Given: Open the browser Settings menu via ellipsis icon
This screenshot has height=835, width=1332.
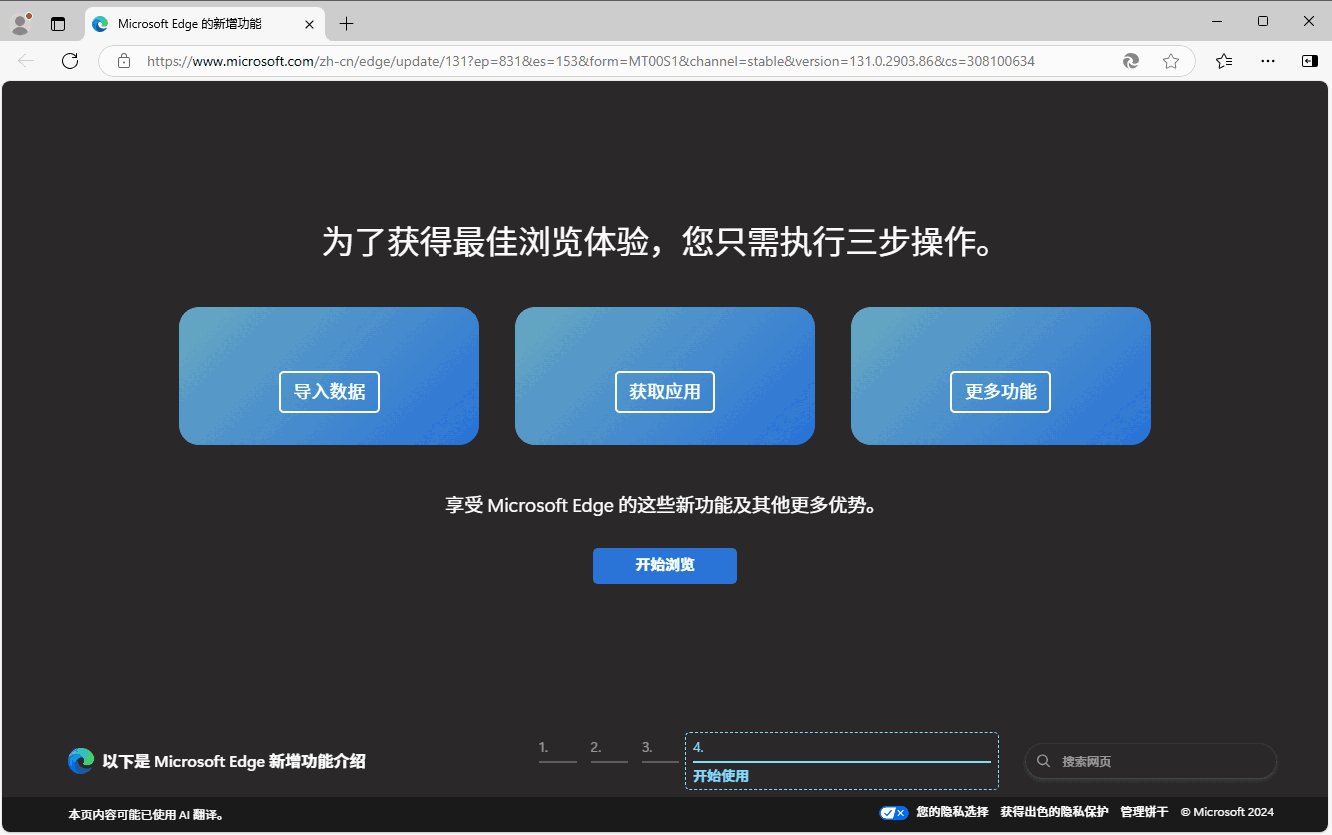Looking at the screenshot, I should (x=1267, y=61).
